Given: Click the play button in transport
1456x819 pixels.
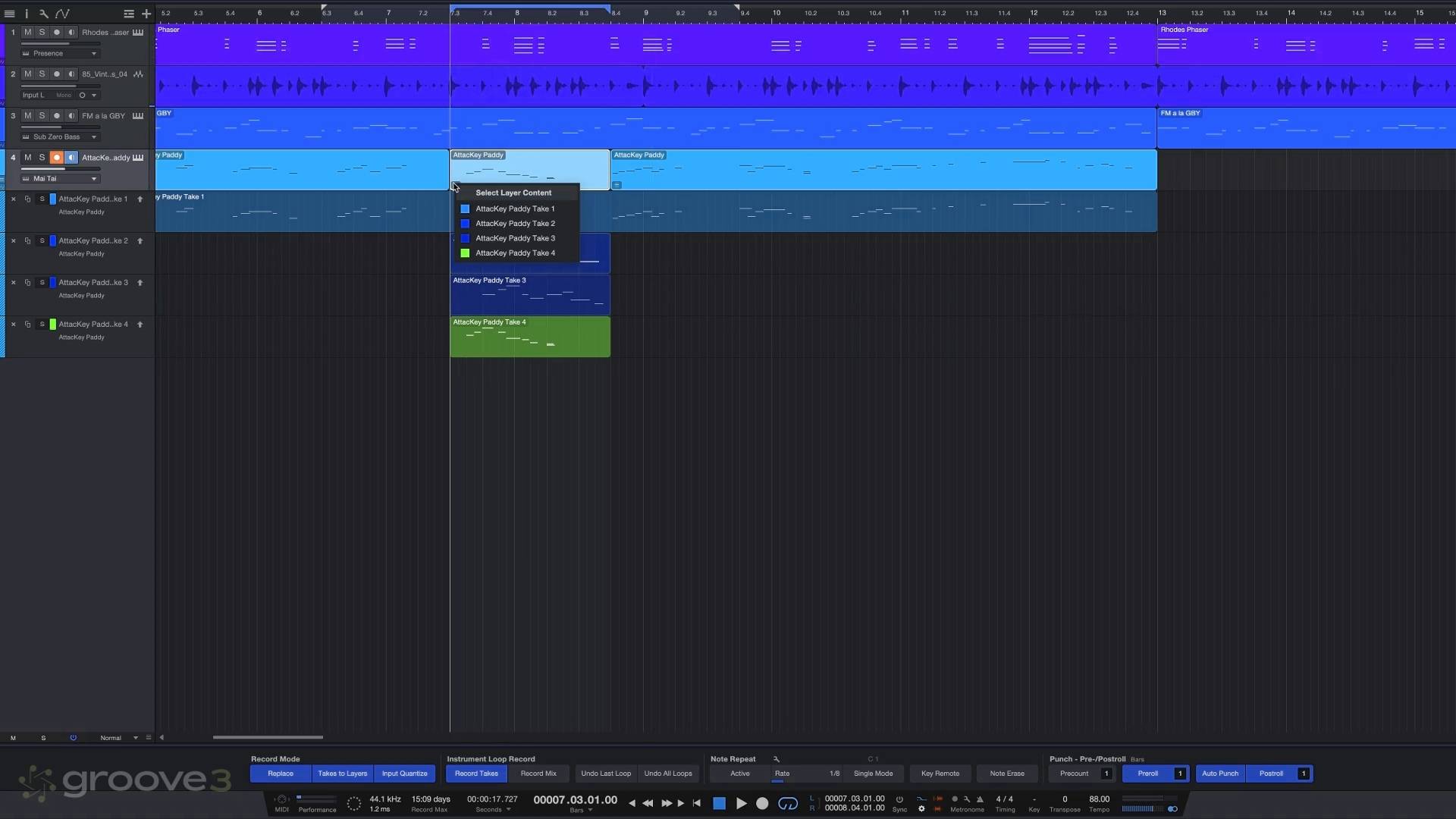Looking at the screenshot, I should point(741,803).
